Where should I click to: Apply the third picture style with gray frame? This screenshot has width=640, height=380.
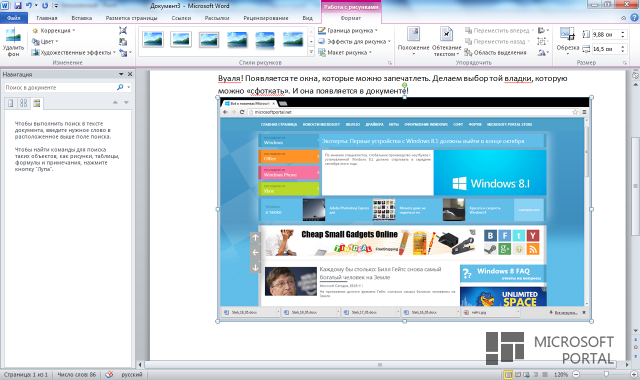pyautogui.click(x=209, y=40)
